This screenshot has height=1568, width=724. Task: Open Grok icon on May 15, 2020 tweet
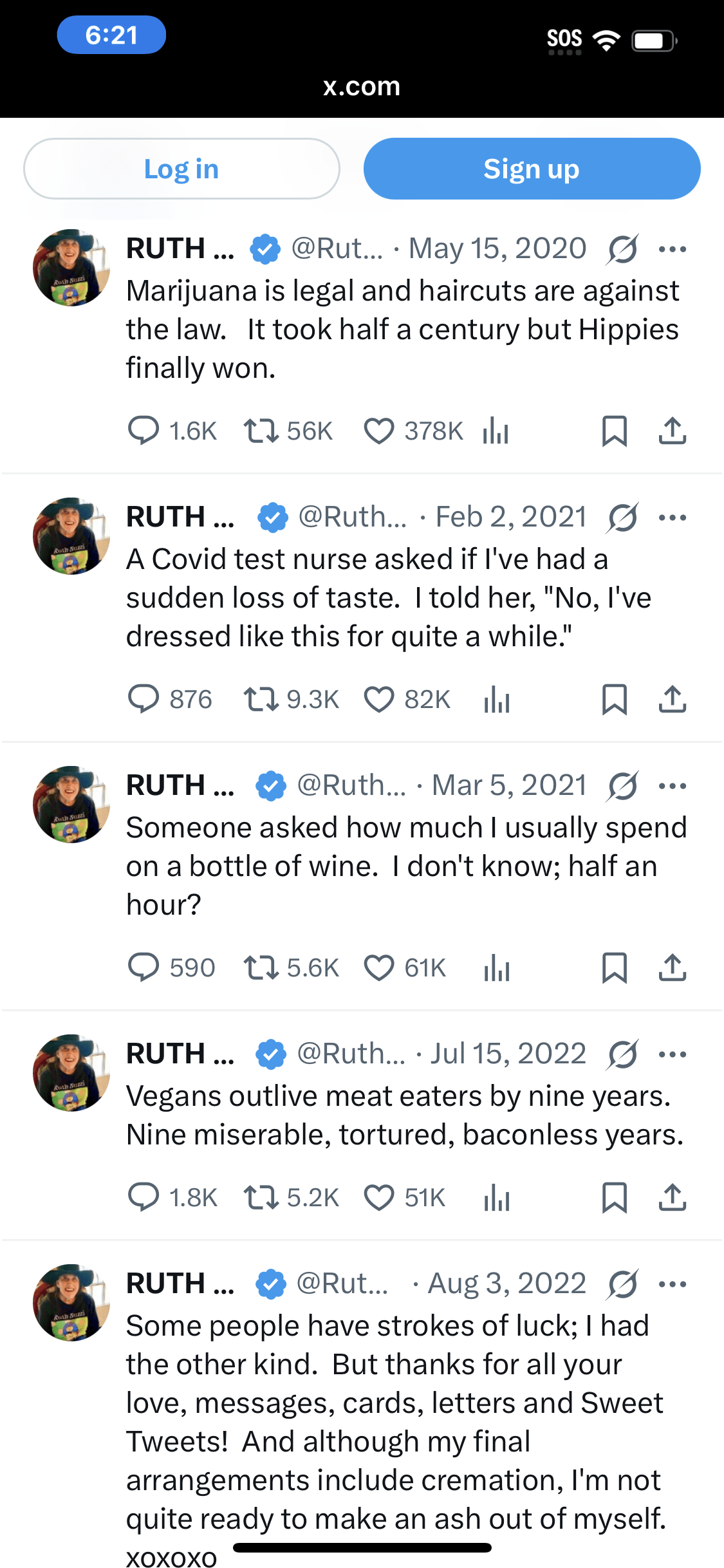(622, 249)
